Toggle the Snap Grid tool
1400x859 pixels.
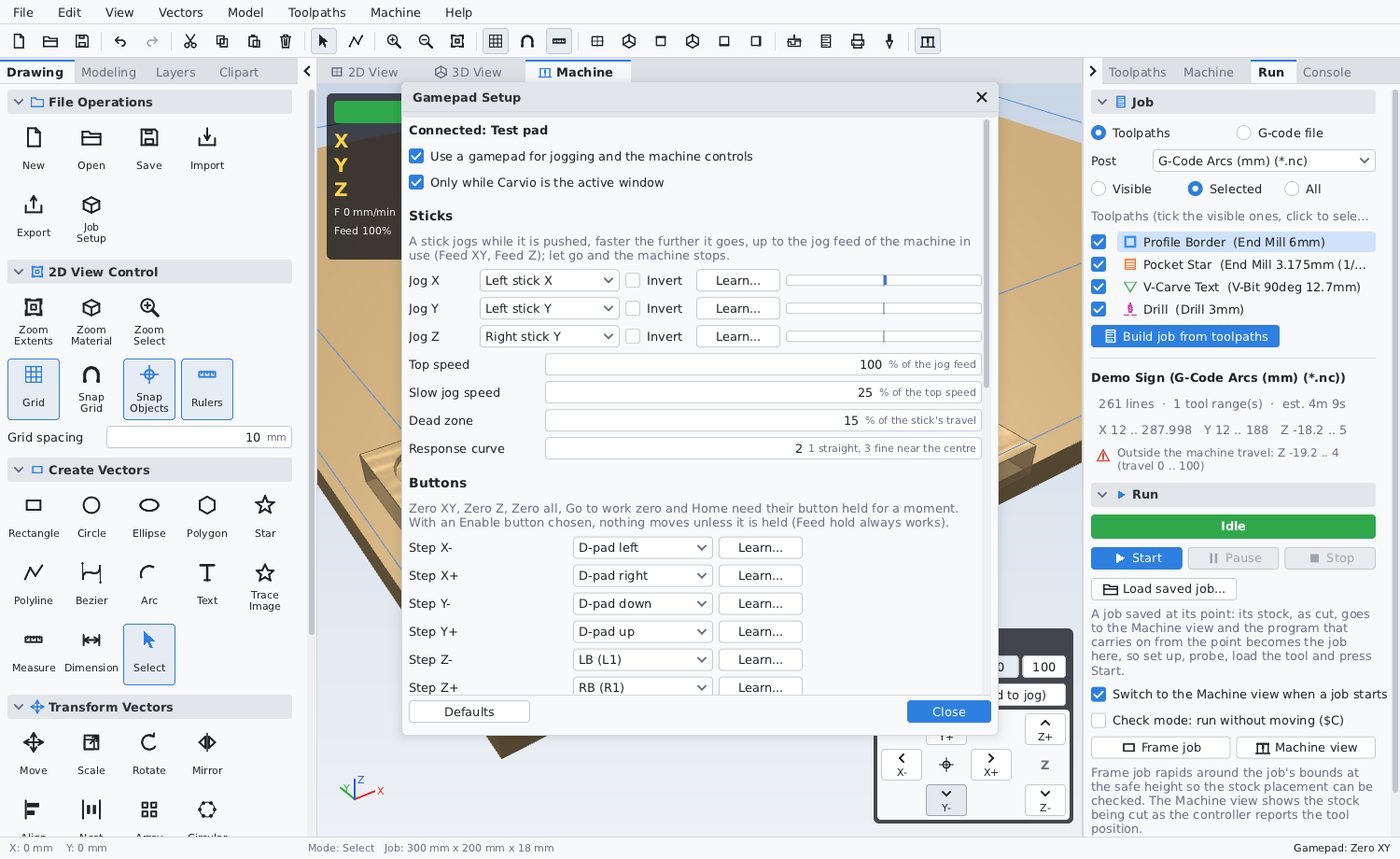(x=91, y=388)
